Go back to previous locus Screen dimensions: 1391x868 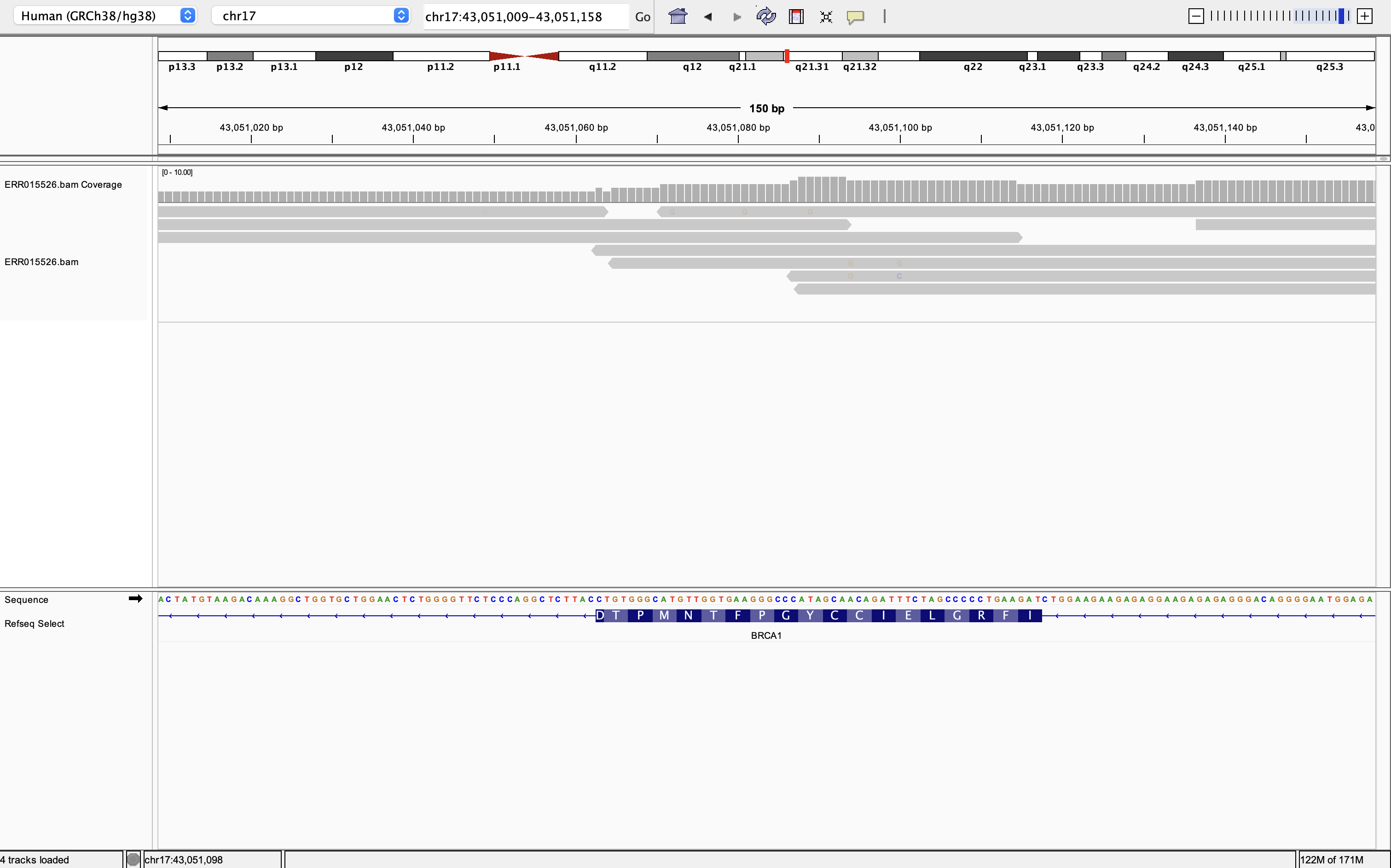click(708, 17)
